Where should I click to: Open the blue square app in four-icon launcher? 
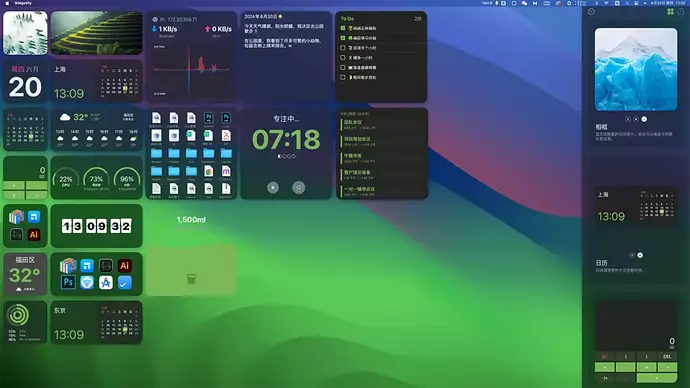coord(34,216)
